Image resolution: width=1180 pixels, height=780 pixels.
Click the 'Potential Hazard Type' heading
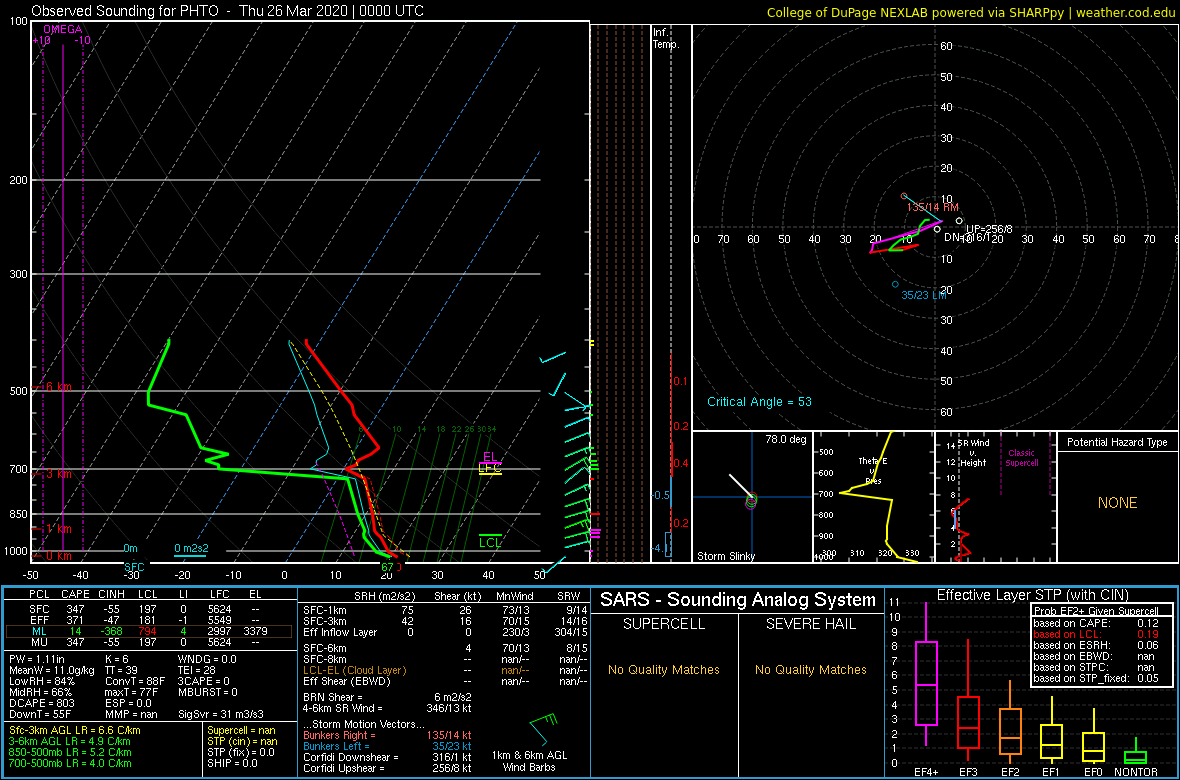point(1118,442)
